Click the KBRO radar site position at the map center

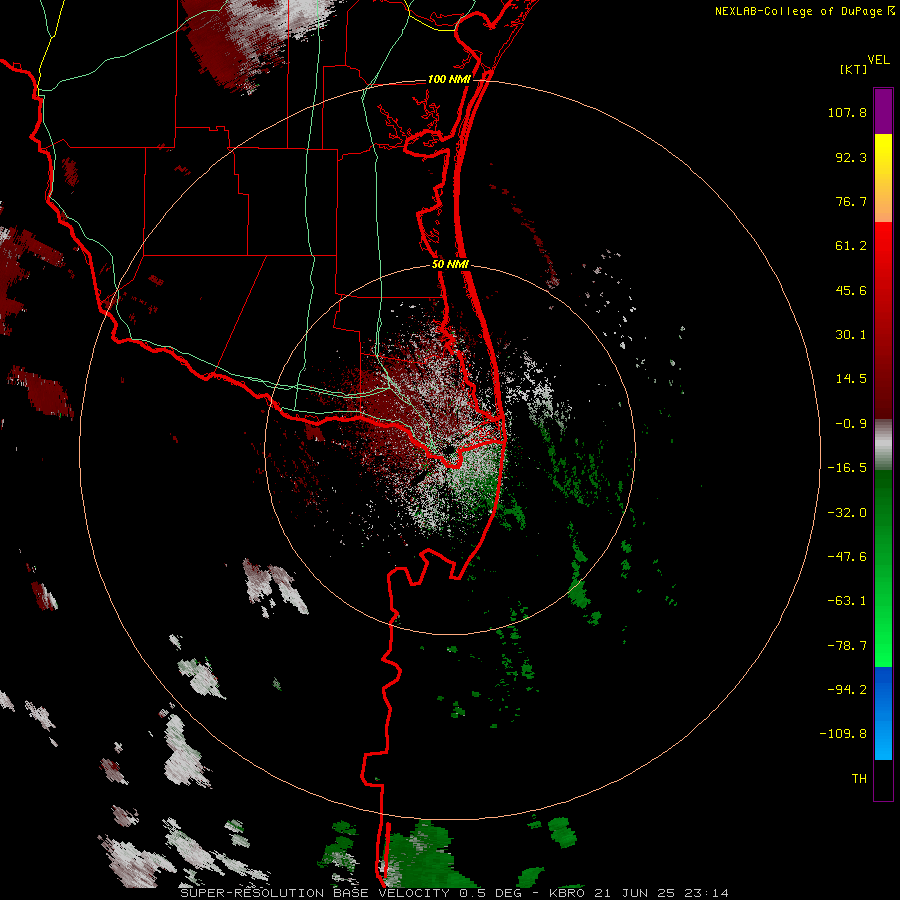click(x=450, y=449)
